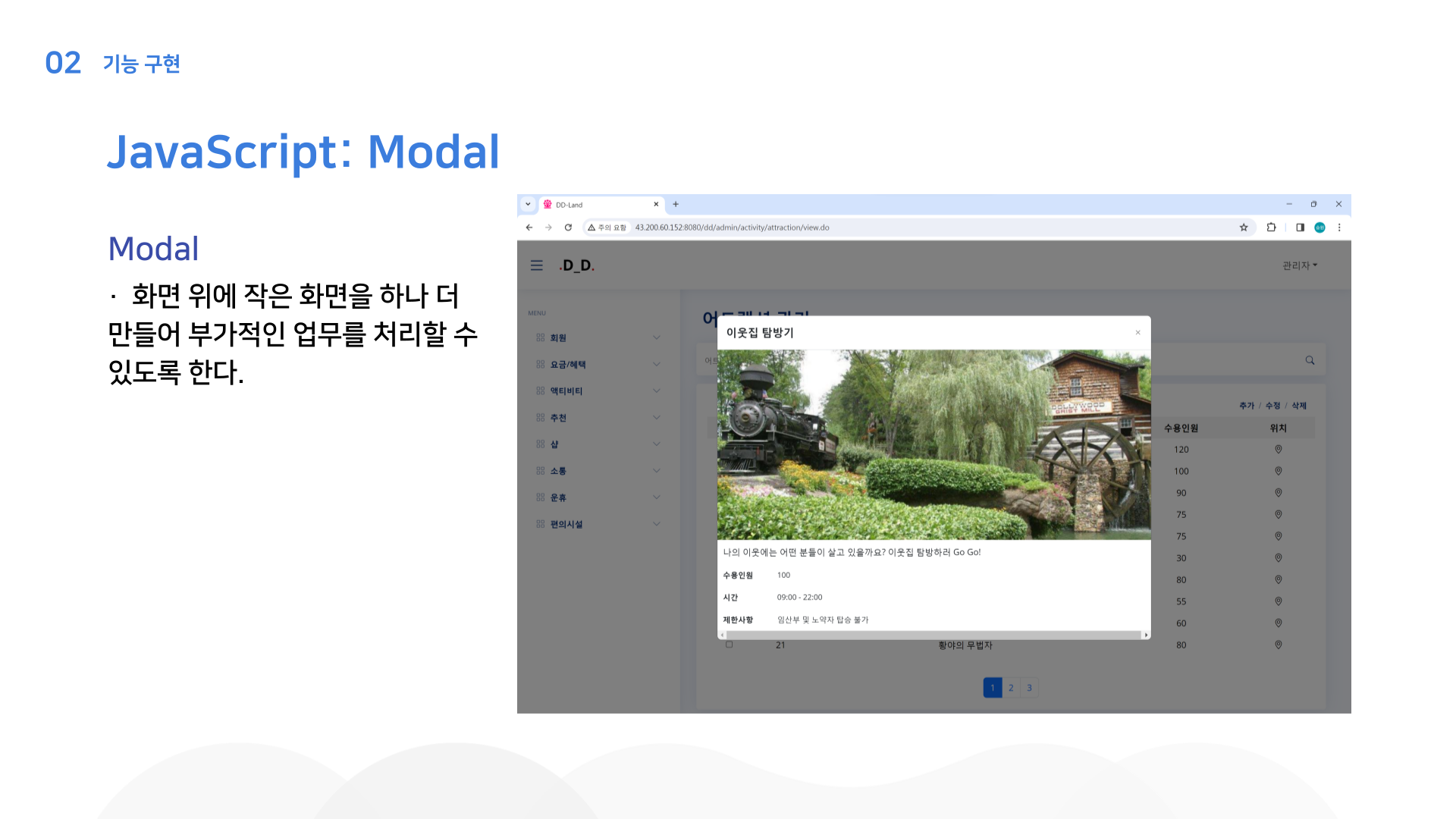Click the steam train photo in the modal
This screenshot has height=819, width=1456.
(934, 444)
